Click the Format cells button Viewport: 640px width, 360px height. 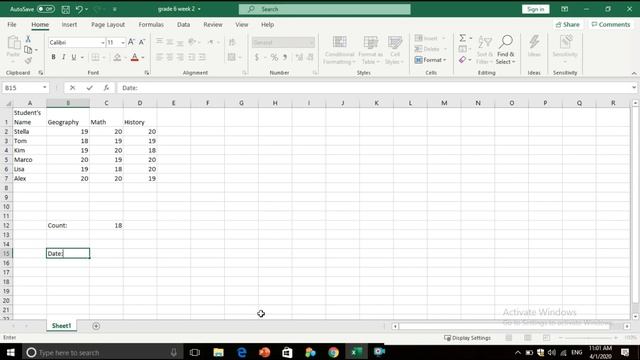point(431,60)
